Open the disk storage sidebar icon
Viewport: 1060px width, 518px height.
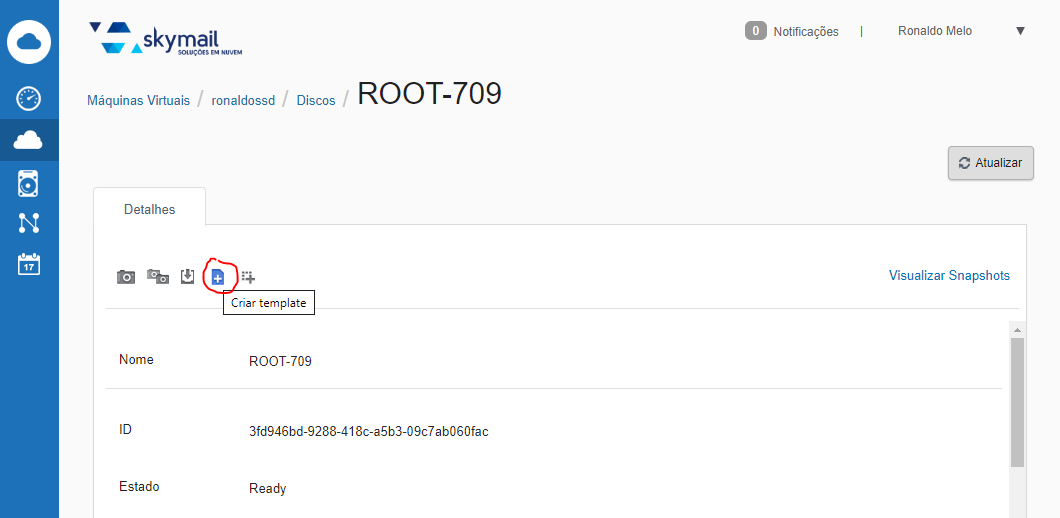coord(29,183)
